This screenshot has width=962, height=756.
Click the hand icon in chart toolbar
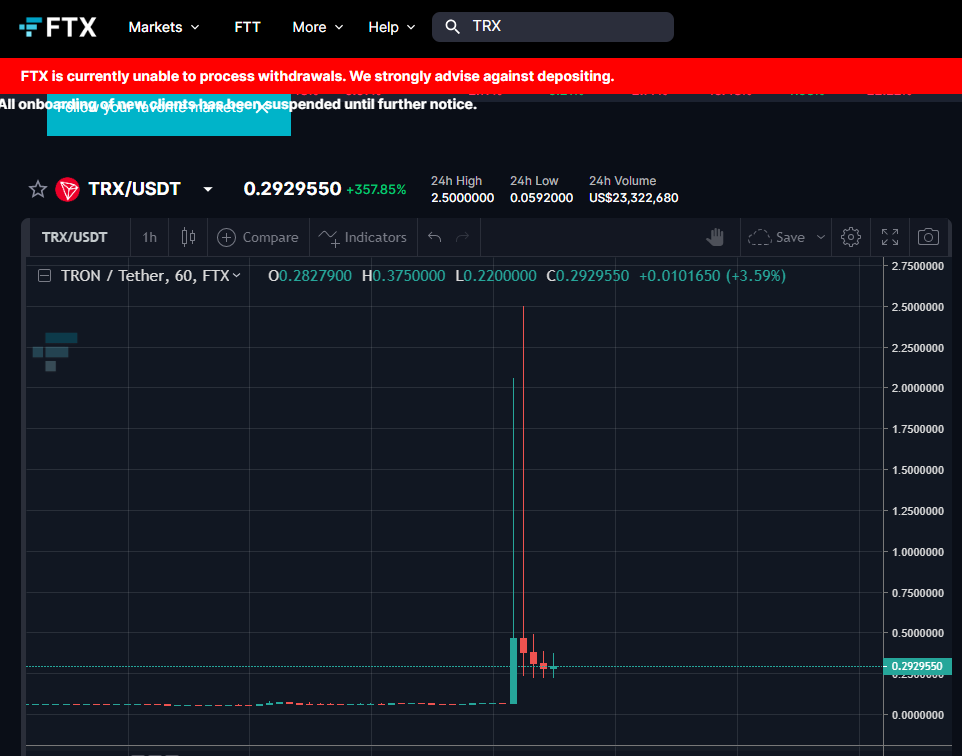pyautogui.click(x=715, y=237)
